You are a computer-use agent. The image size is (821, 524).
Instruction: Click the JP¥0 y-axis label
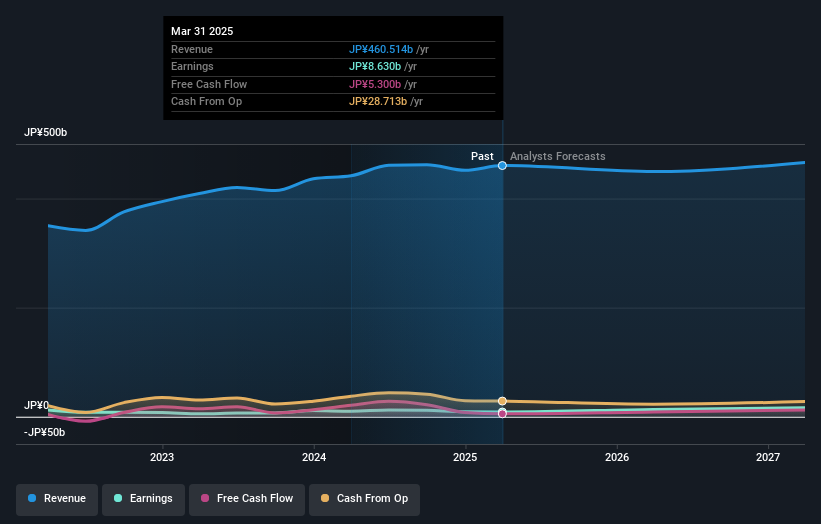[36, 405]
